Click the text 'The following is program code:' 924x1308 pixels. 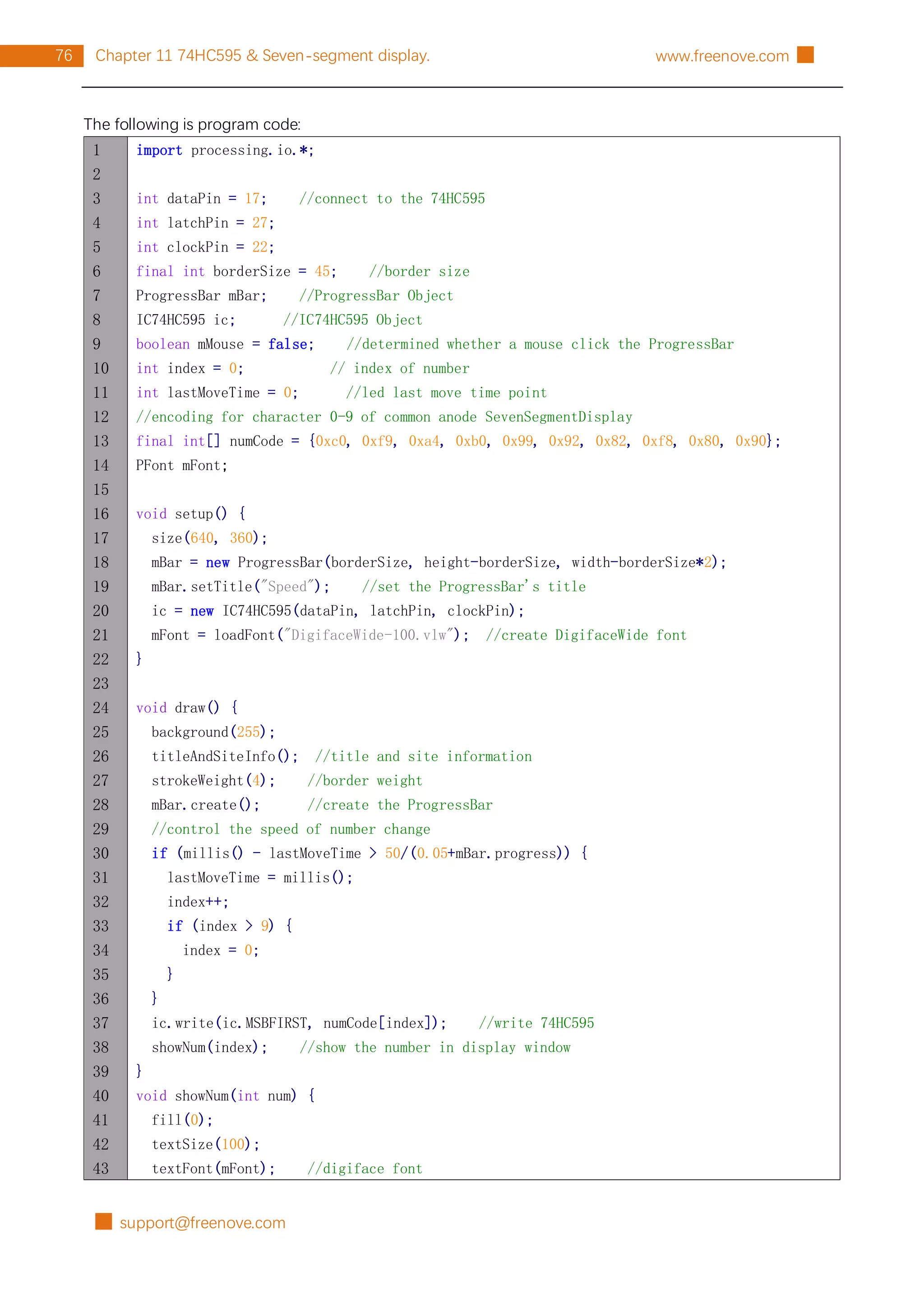pos(193,124)
